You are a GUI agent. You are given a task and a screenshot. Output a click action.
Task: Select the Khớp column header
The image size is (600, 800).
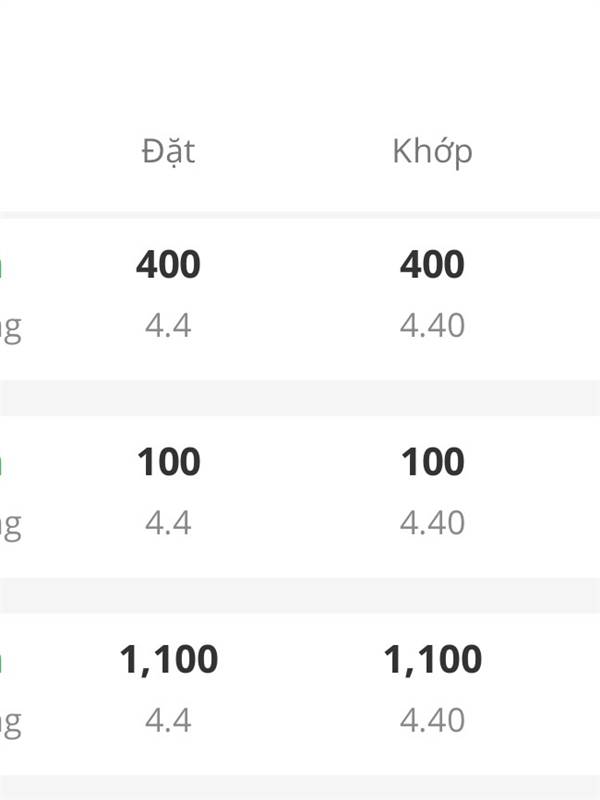[x=432, y=152]
